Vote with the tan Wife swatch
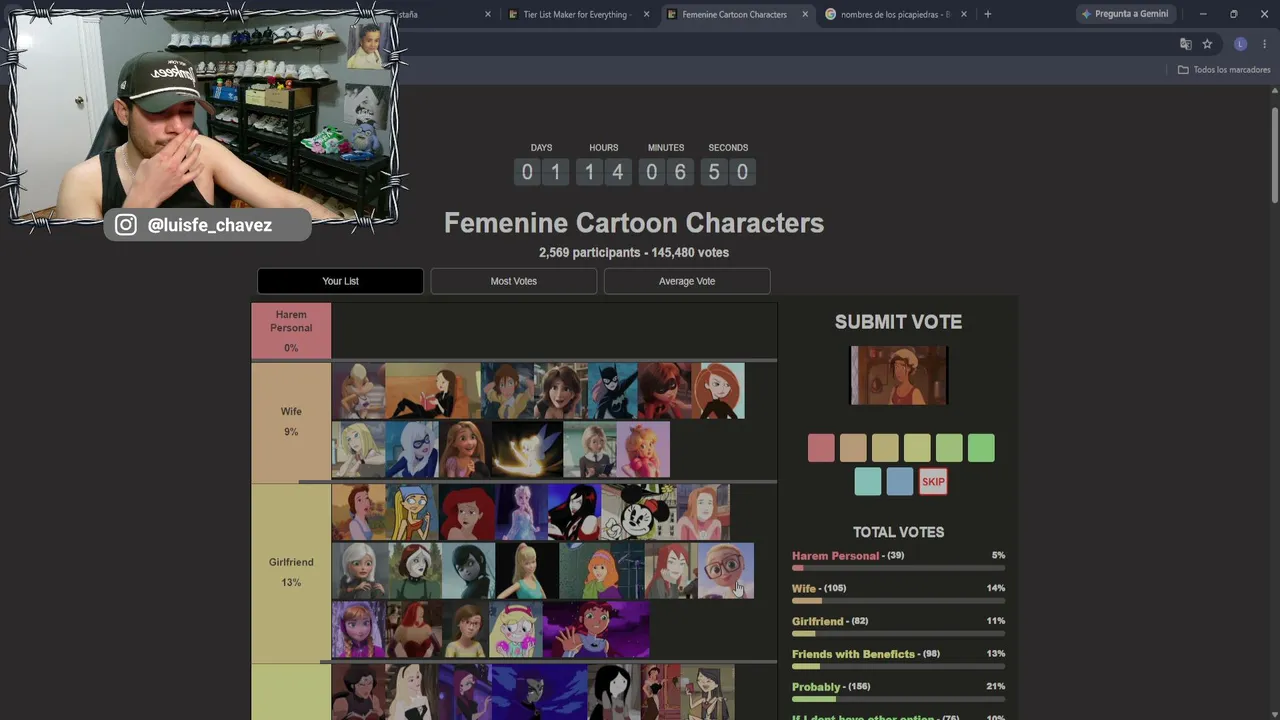1280x720 pixels. tap(853, 448)
